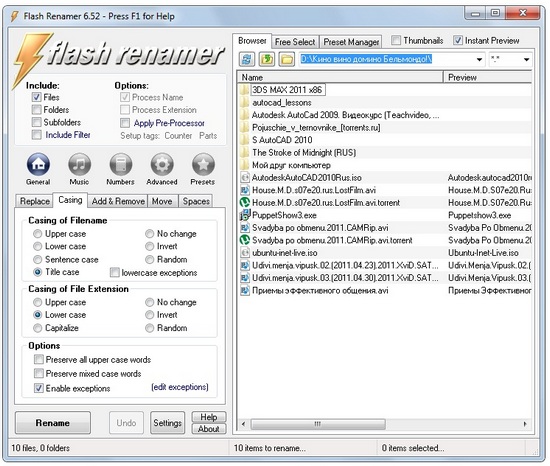
Task: Enable Apply Pre-Processor checkbox
Action: pos(125,123)
